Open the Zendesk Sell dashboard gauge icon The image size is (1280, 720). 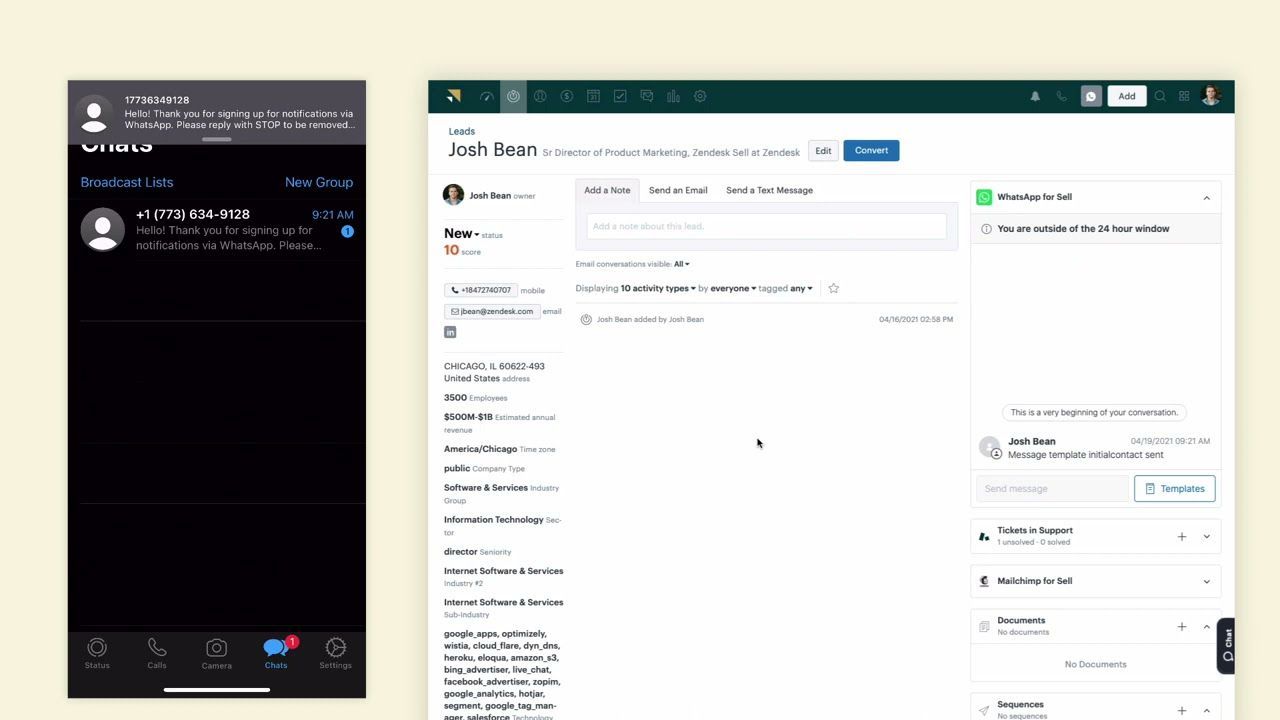(487, 96)
